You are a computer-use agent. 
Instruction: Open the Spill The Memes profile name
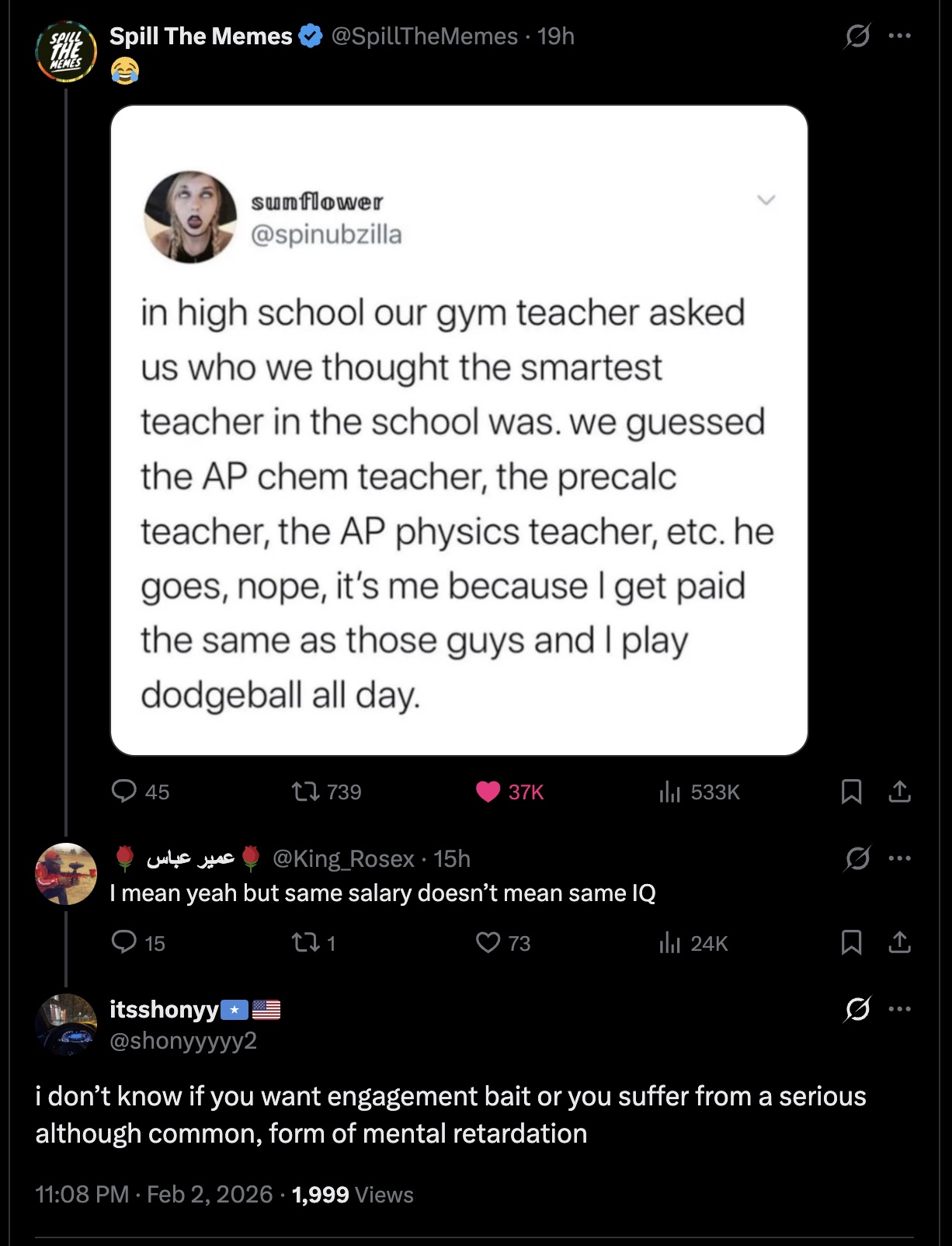[x=200, y=37]
